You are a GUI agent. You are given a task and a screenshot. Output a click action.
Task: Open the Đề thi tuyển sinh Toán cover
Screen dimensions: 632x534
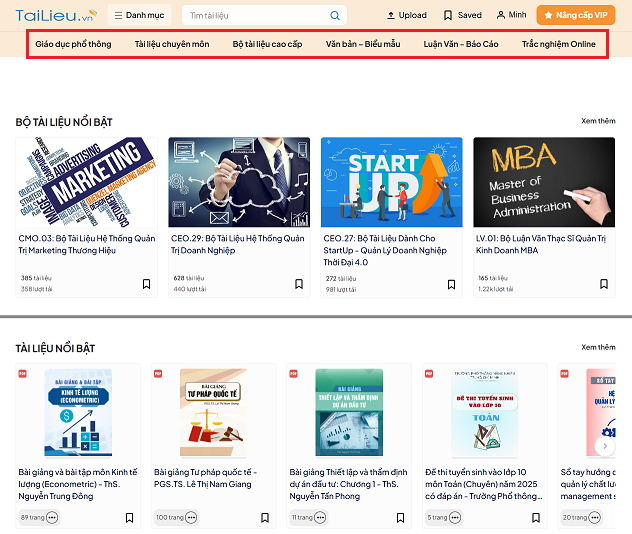click(485, 413)
